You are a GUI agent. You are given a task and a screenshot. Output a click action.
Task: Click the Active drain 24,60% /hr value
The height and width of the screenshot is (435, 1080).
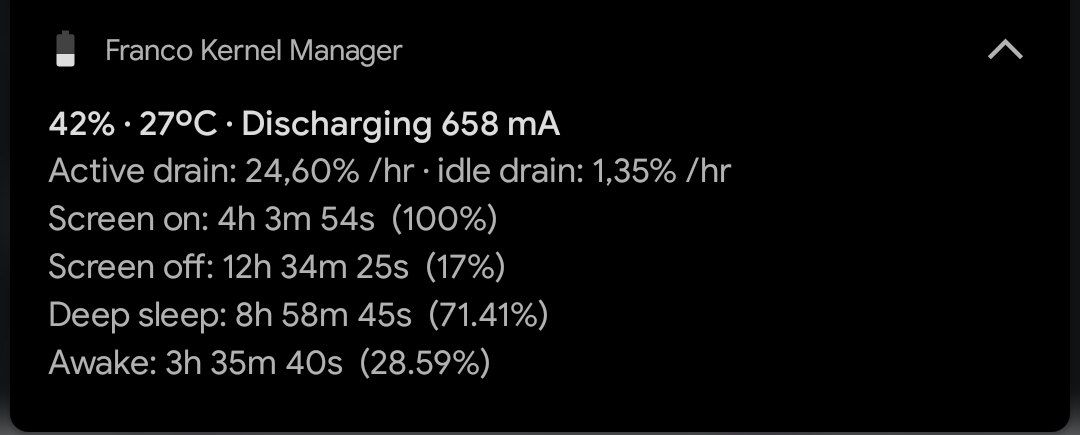coord(231,172)
